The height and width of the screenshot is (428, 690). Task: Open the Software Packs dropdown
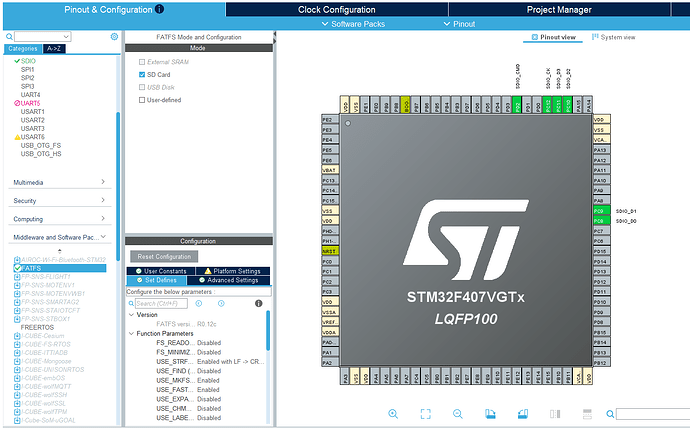coord(353,24)
